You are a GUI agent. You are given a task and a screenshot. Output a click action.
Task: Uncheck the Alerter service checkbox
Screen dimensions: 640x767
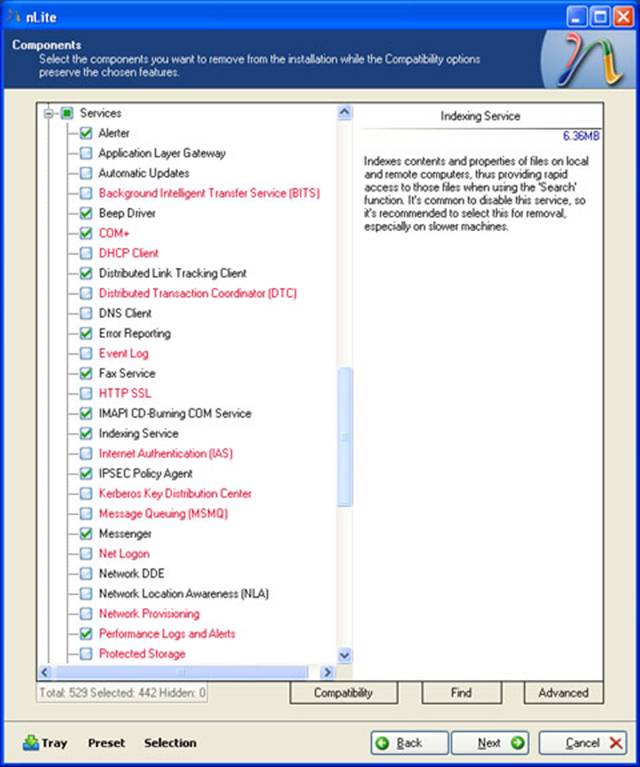coord(85,133)
